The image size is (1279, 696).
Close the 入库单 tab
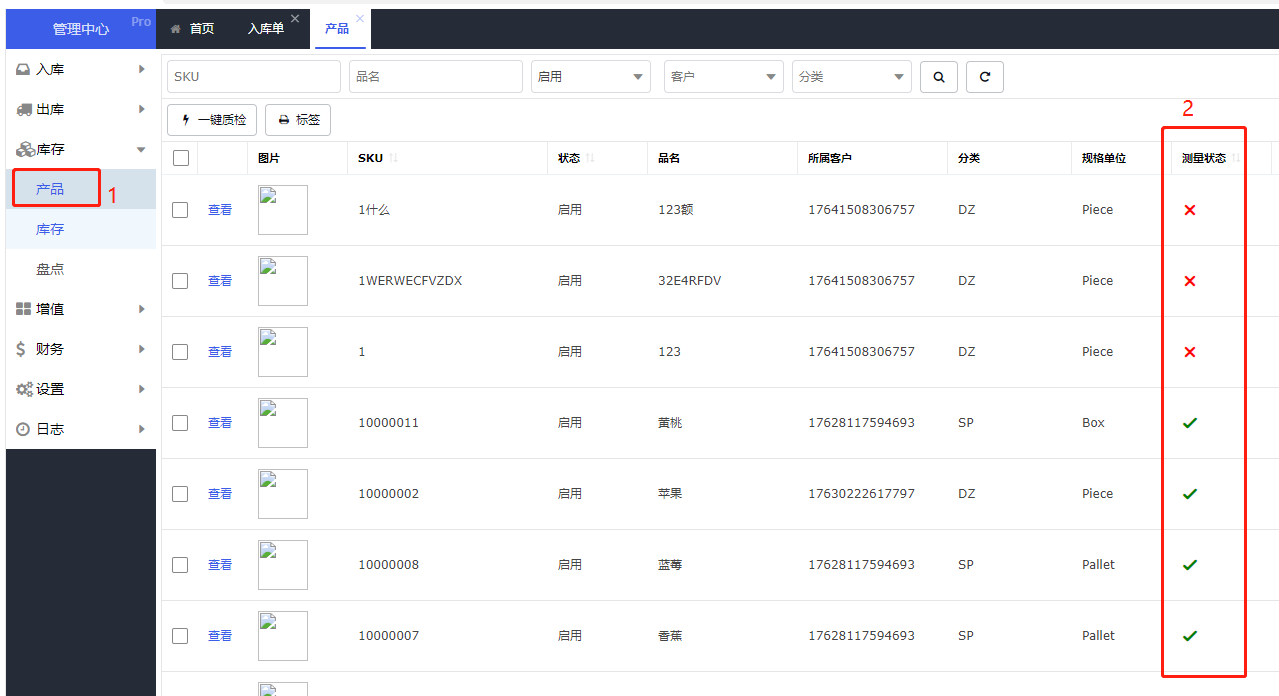(x=295, y=19)
